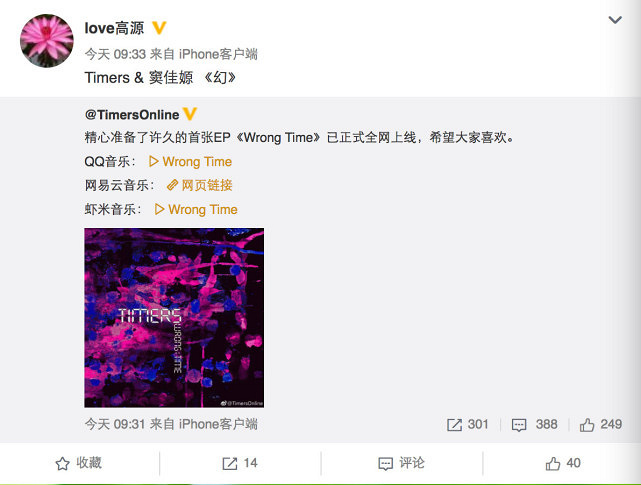Open the 评论 comment section
The height and width of the screenshot is (485, 641).
(401, 463)
